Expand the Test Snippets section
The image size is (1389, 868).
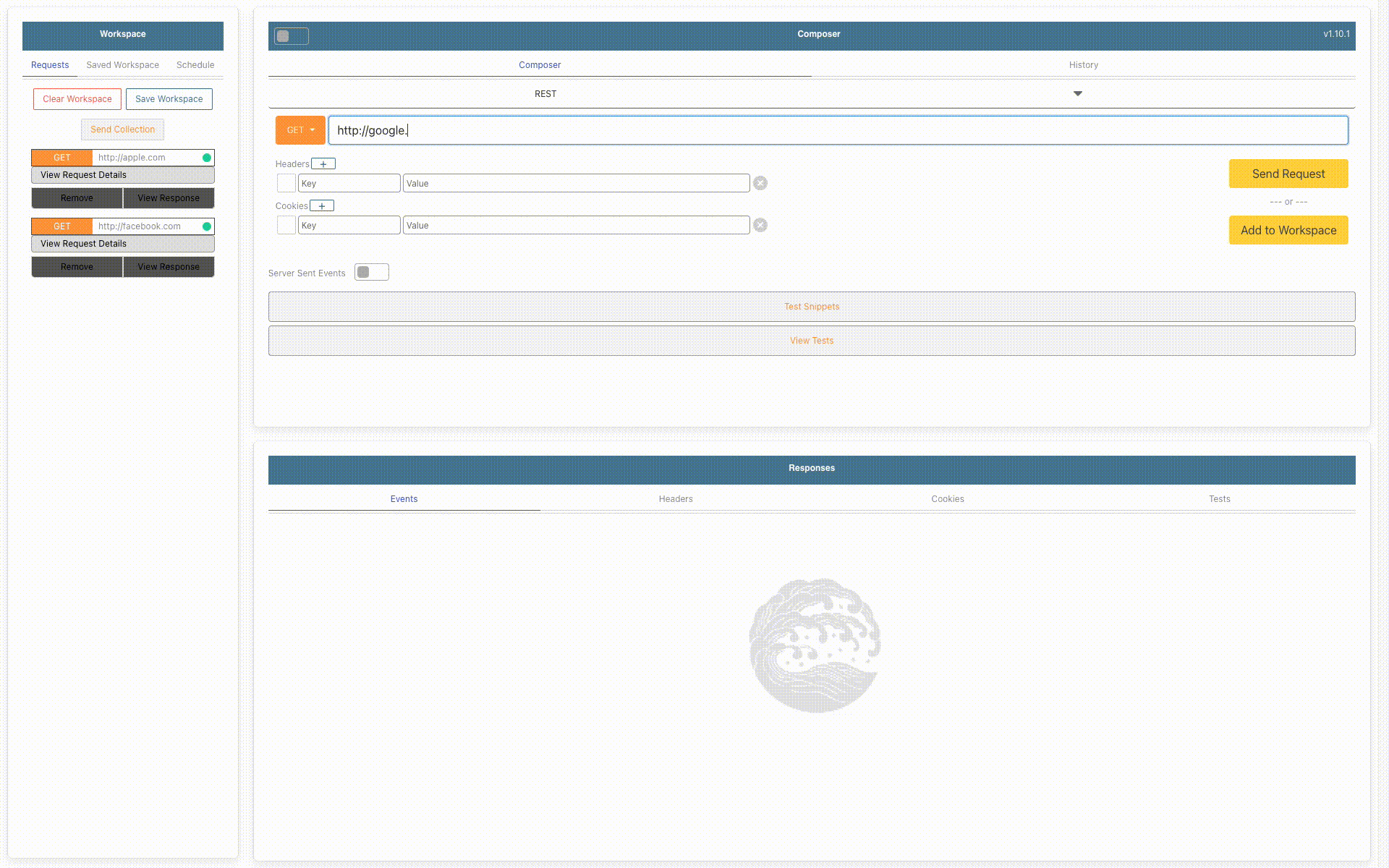pyautogui.click(x=811, y=307)
